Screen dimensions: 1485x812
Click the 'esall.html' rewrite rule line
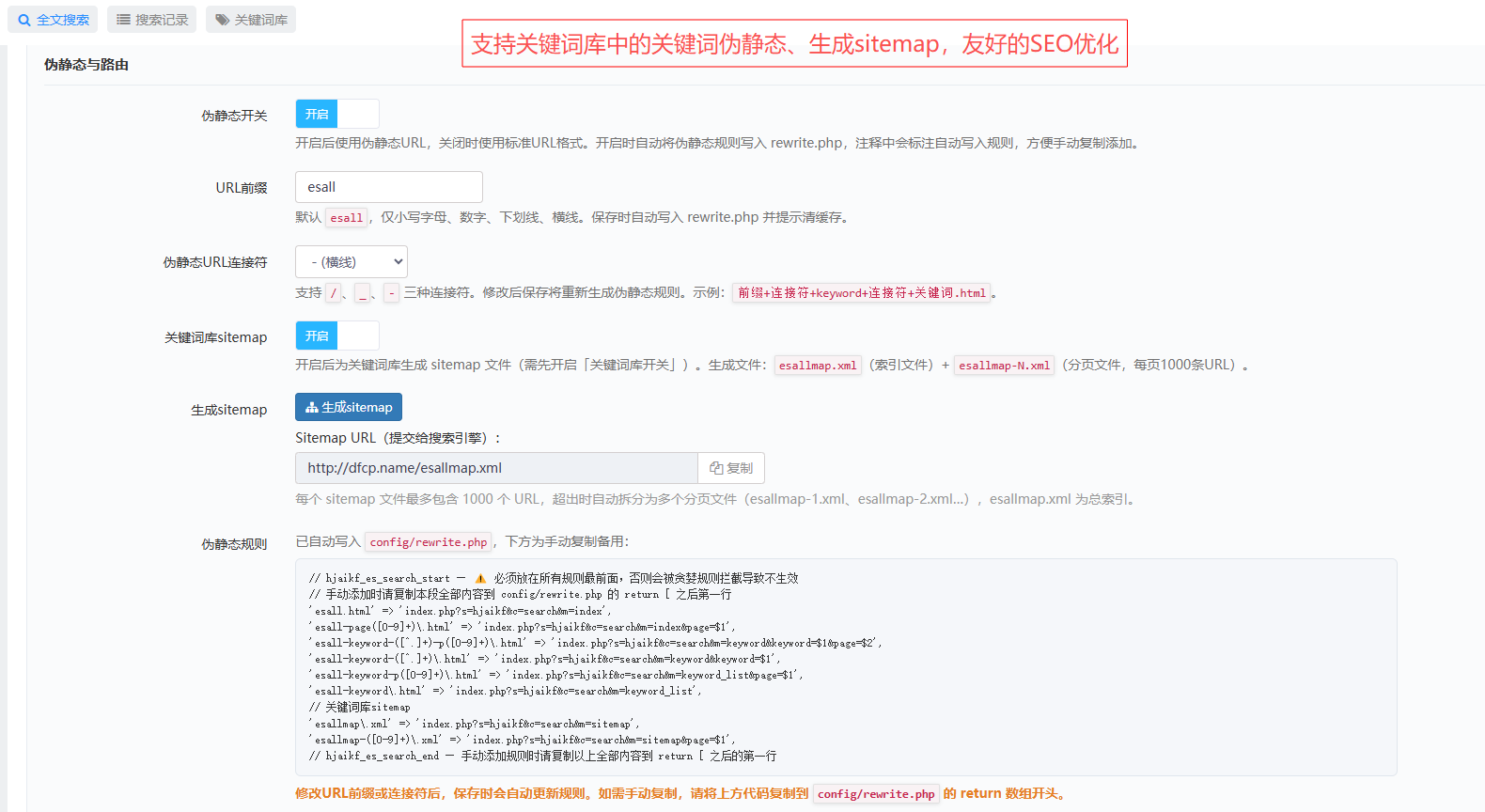(460, 611)
